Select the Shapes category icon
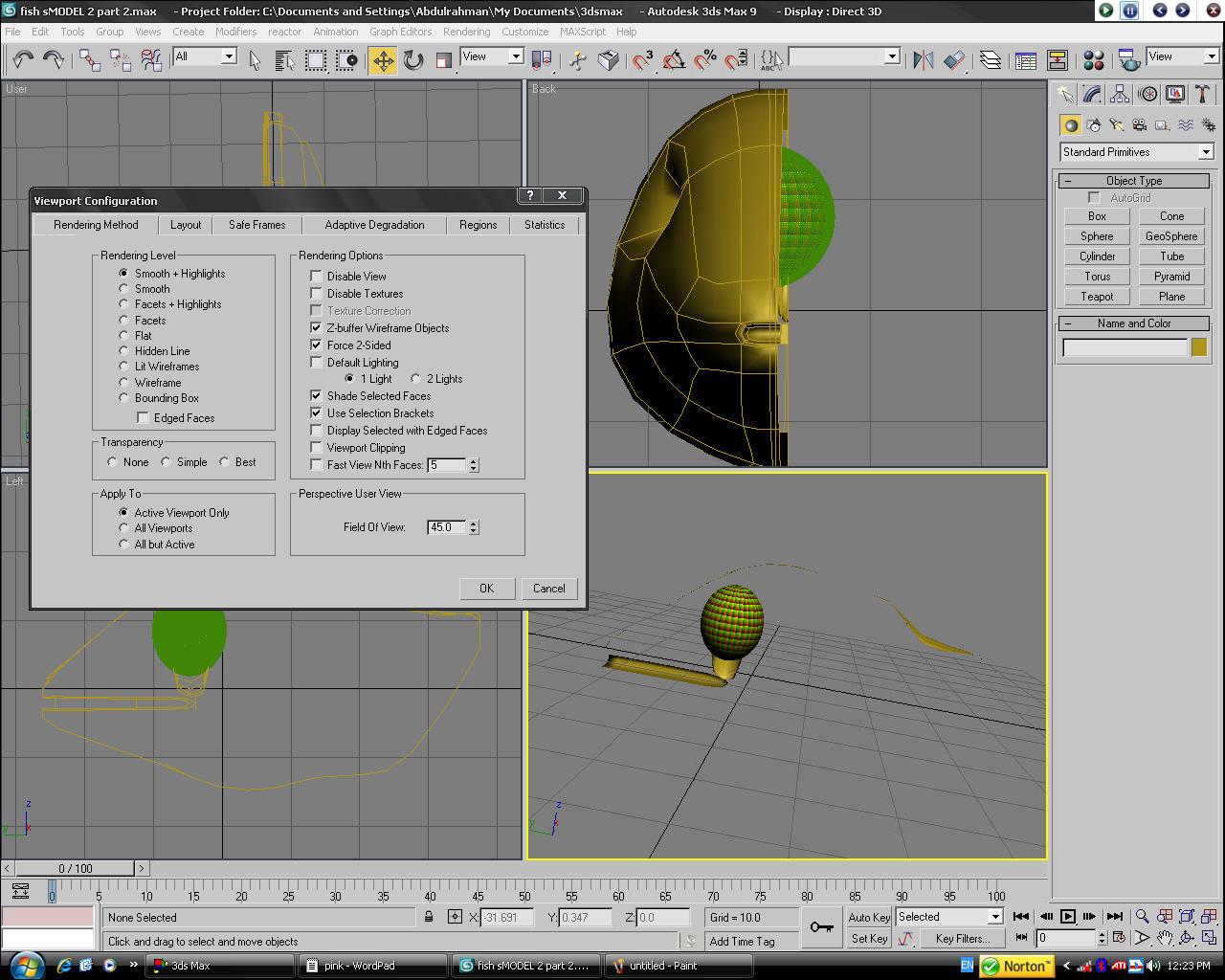The image size is (1225, 980). pyautogui.click(x=1094, y=125)
